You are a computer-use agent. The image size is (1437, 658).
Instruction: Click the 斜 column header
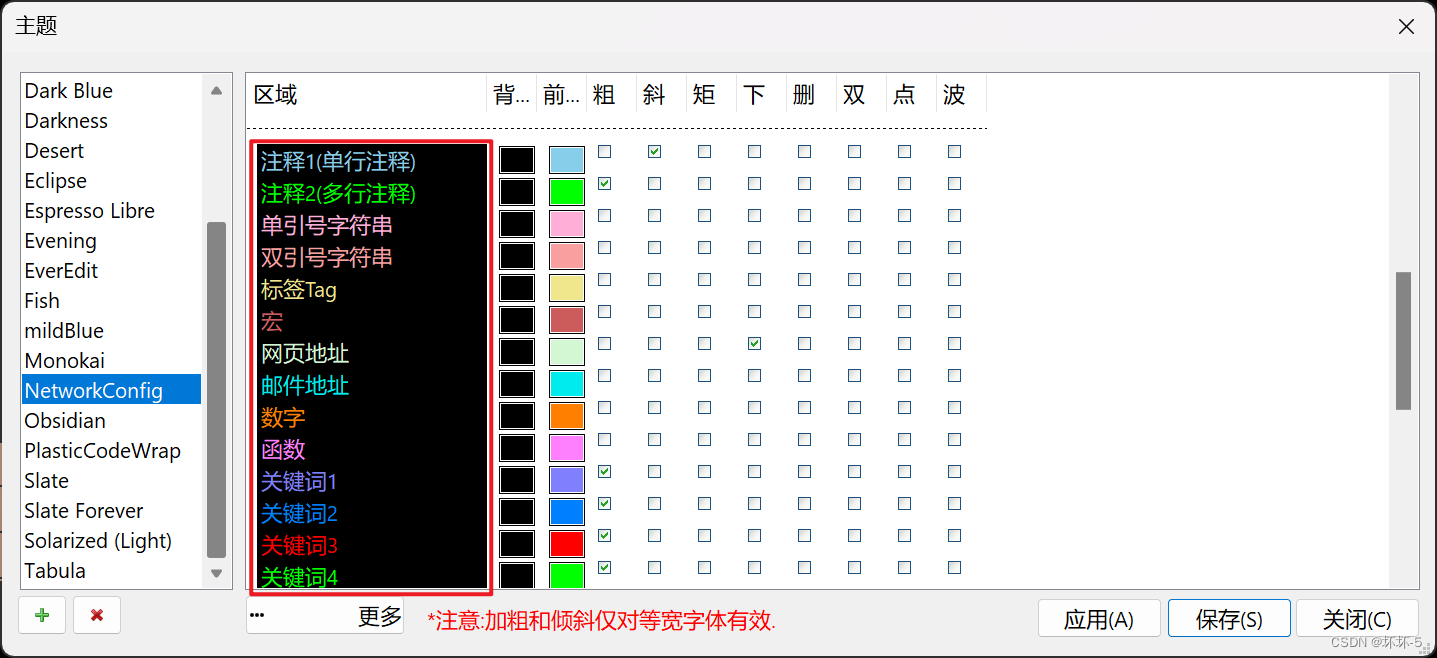[661, 95]
